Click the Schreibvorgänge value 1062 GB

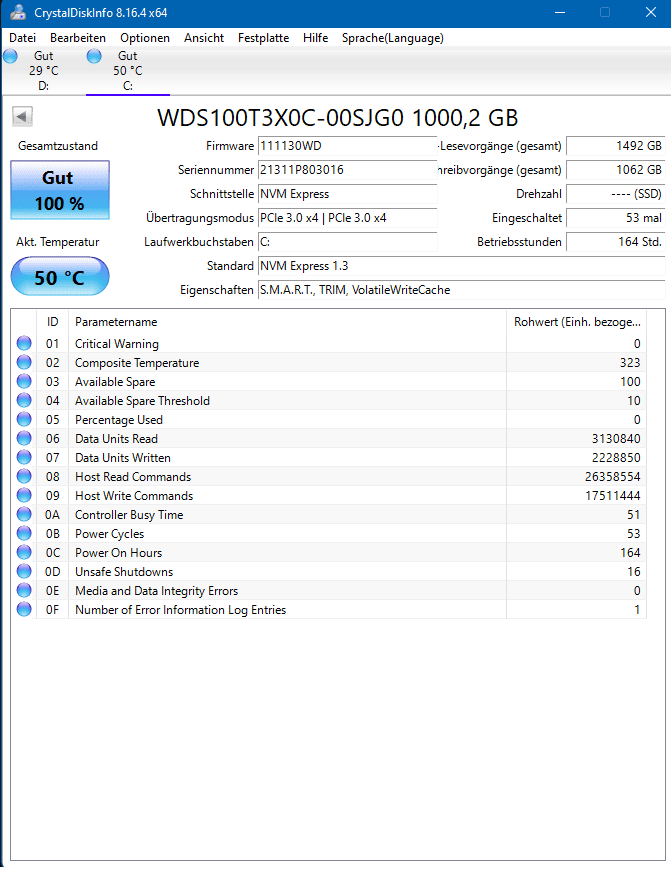pos(615,170)
